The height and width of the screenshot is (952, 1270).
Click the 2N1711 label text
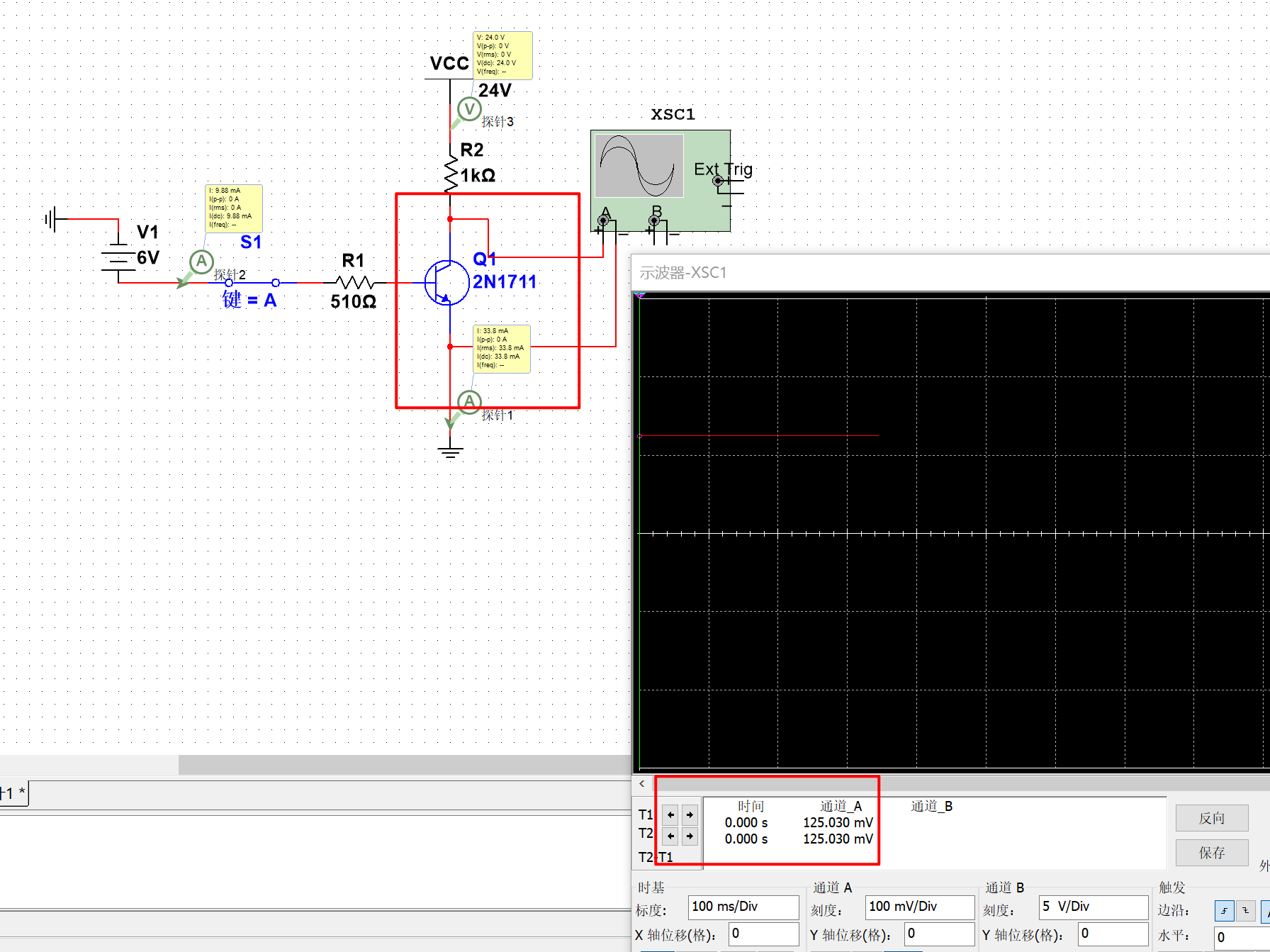pos(505,281)
